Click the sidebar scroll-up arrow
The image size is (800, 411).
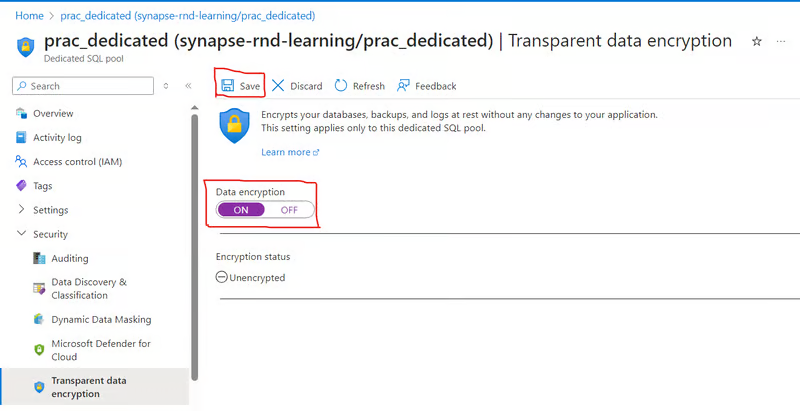(x=194, y=108)
